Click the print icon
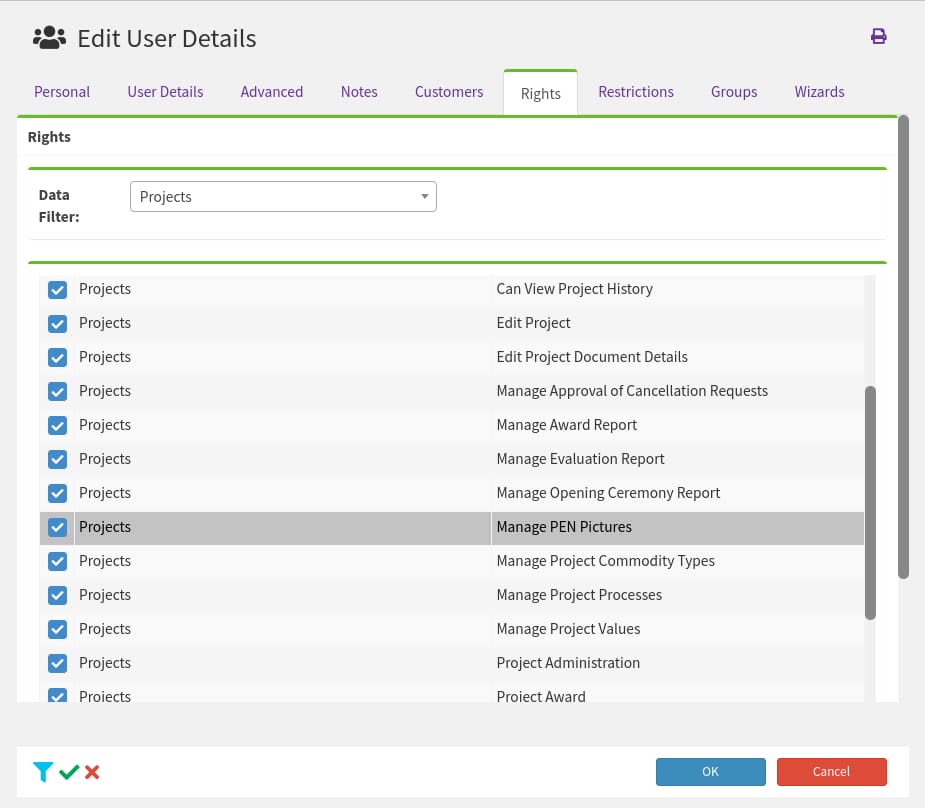 [x=878, y=36]
